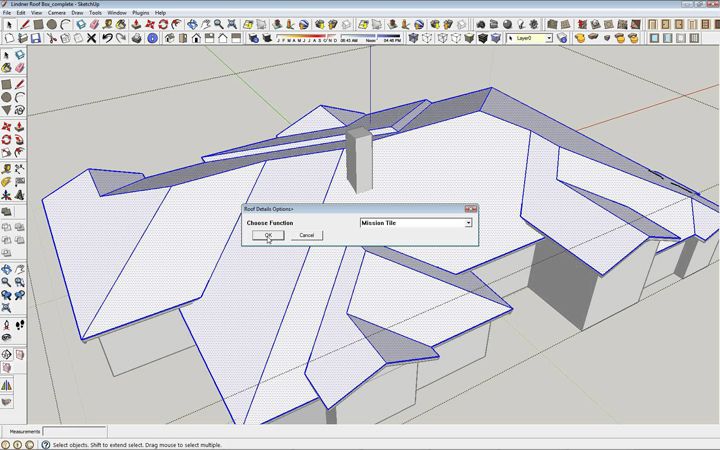
Task: Select the Arc tool in top toolbar
Action: point(65,24)
